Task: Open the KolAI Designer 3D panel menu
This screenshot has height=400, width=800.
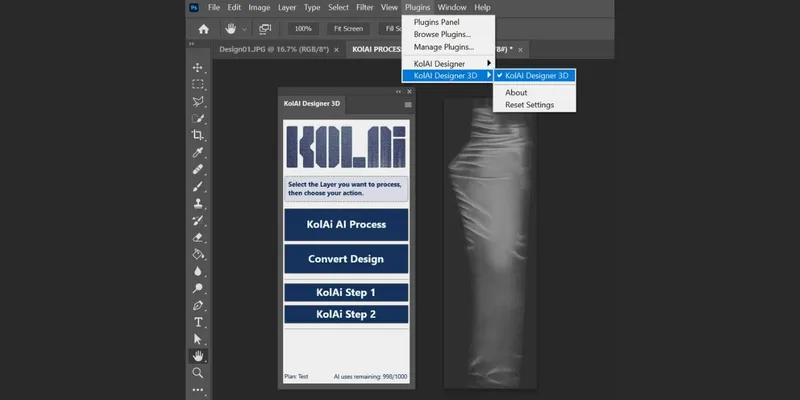Action: (407, 103)
